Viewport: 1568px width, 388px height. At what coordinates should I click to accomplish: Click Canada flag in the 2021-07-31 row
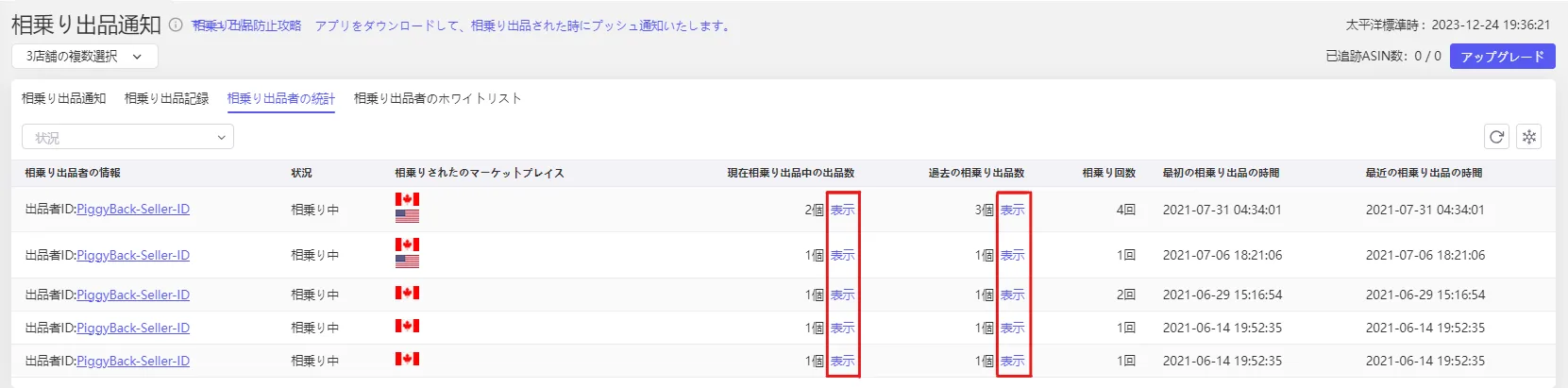pyautogui.click(x=407, y=199)
